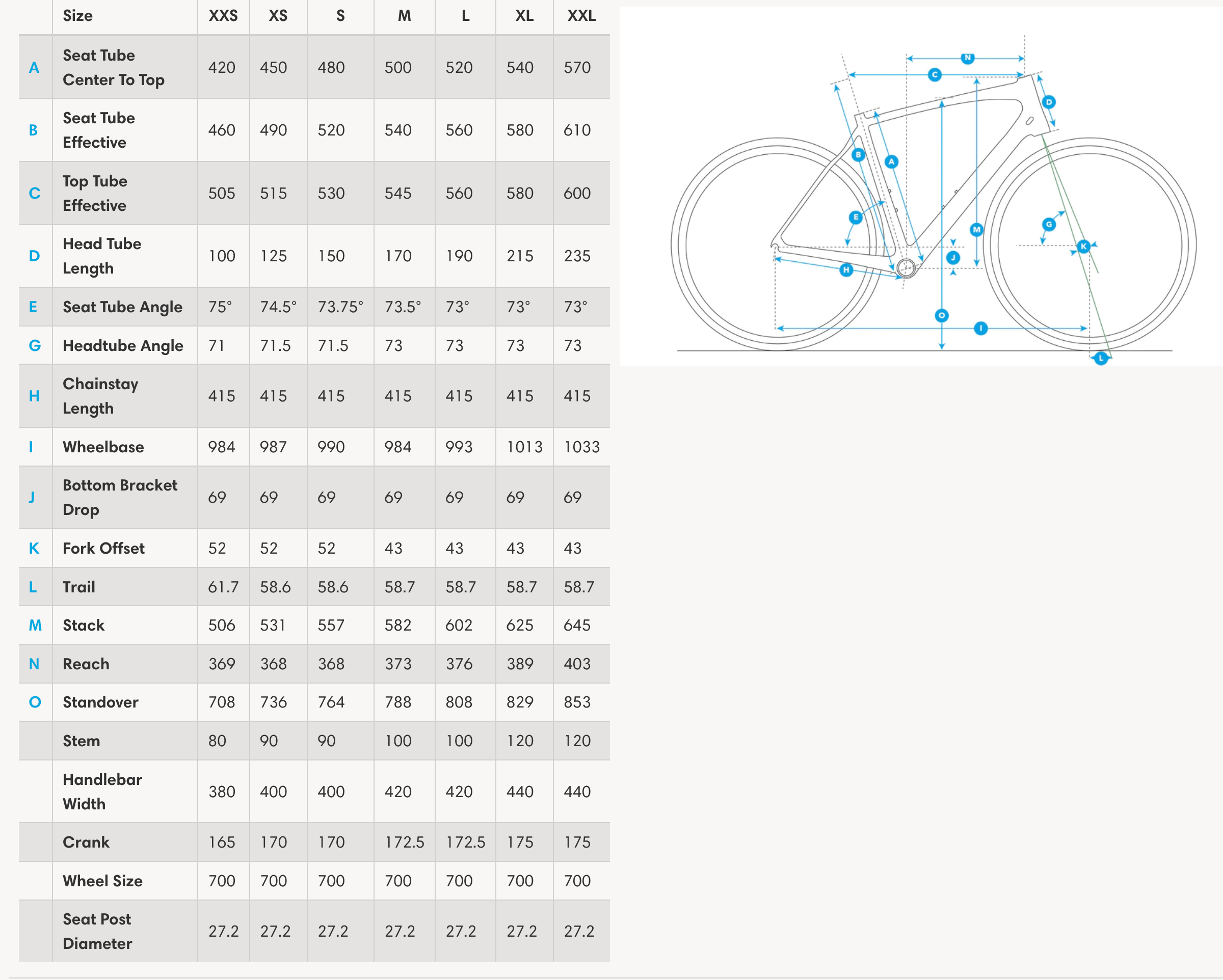Click the Seat Post Diameter row label

point(97,931)
